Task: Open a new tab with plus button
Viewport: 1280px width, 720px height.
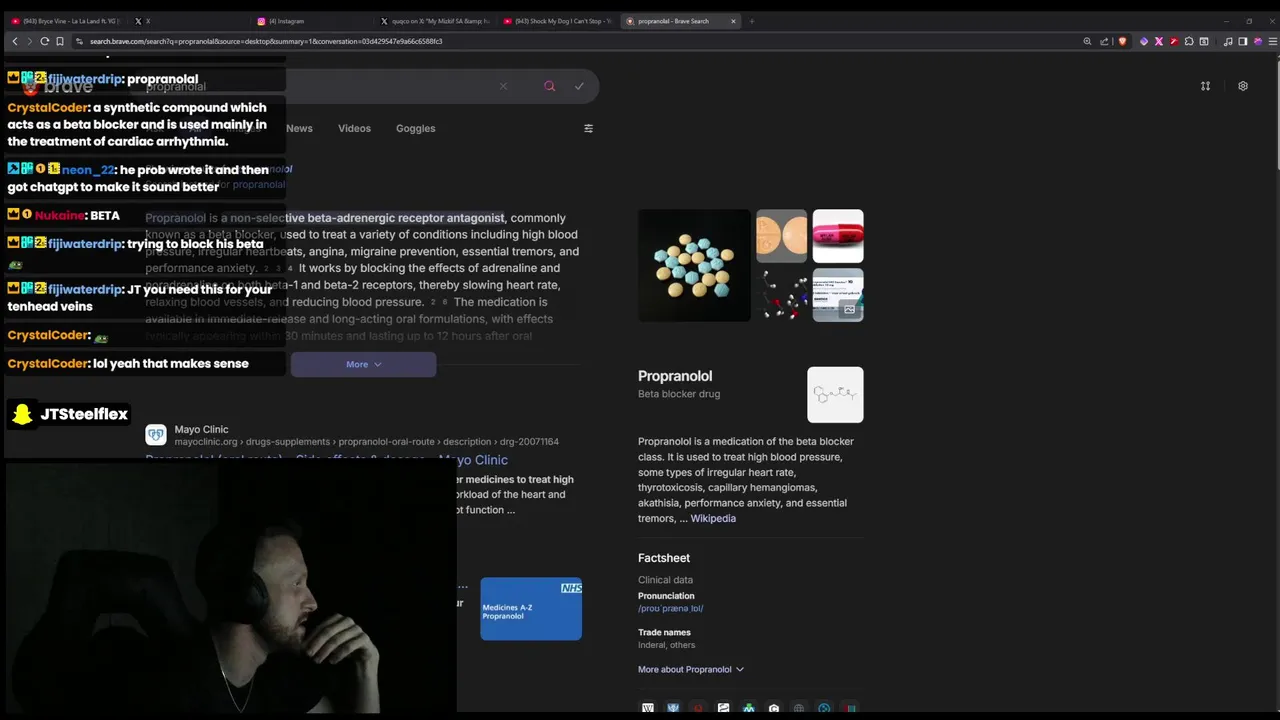Action: tap(751, 21)
